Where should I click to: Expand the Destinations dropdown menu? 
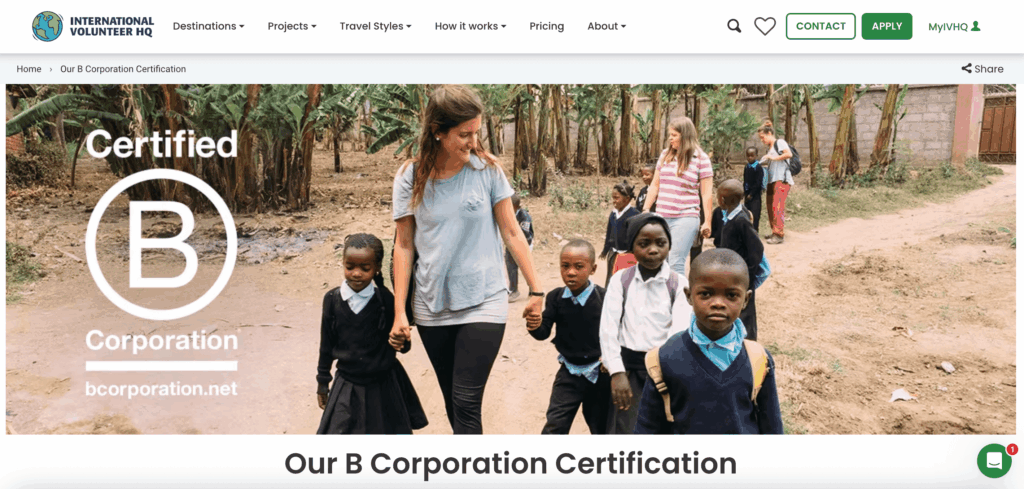click(x=208, y=26)
